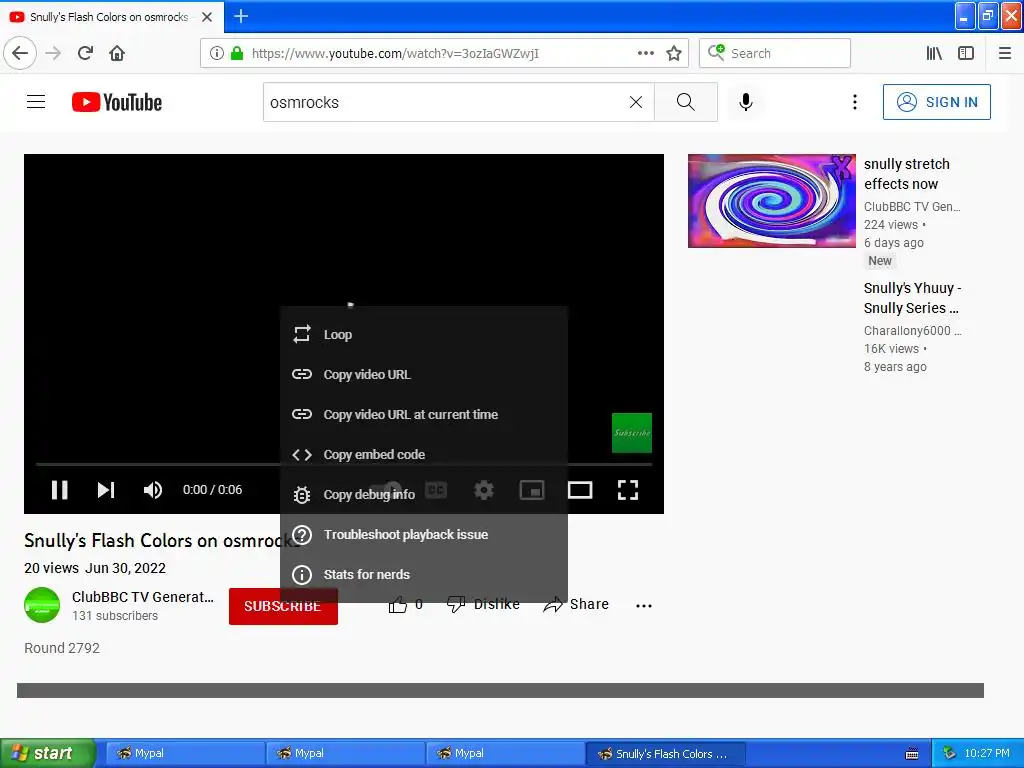Click the browser Search field
The width and height of the screenshot is (1024, 768).
775,54
